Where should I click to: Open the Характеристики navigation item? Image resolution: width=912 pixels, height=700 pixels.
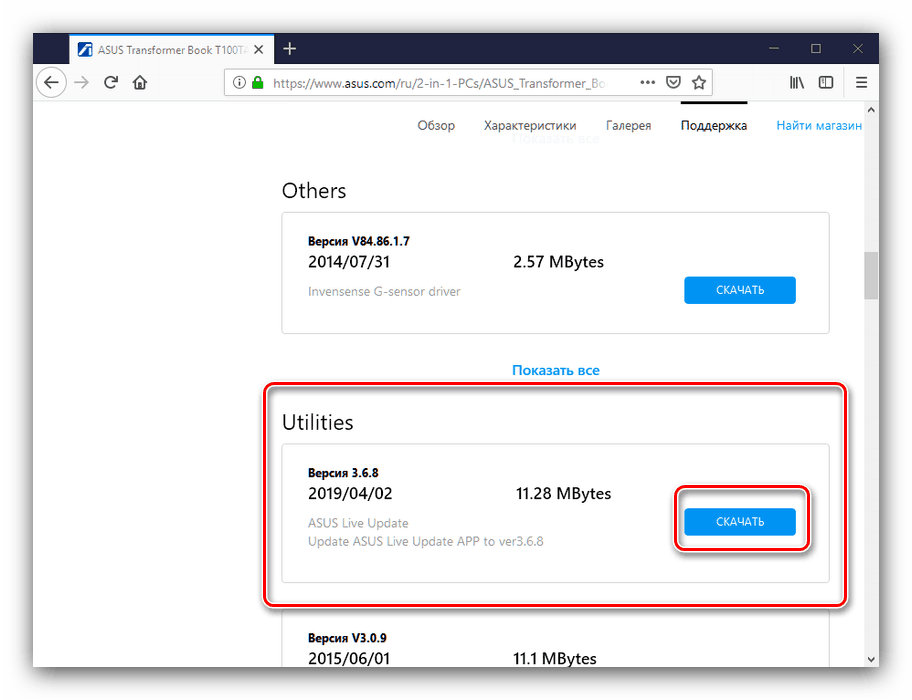click(x=530, y=126)
